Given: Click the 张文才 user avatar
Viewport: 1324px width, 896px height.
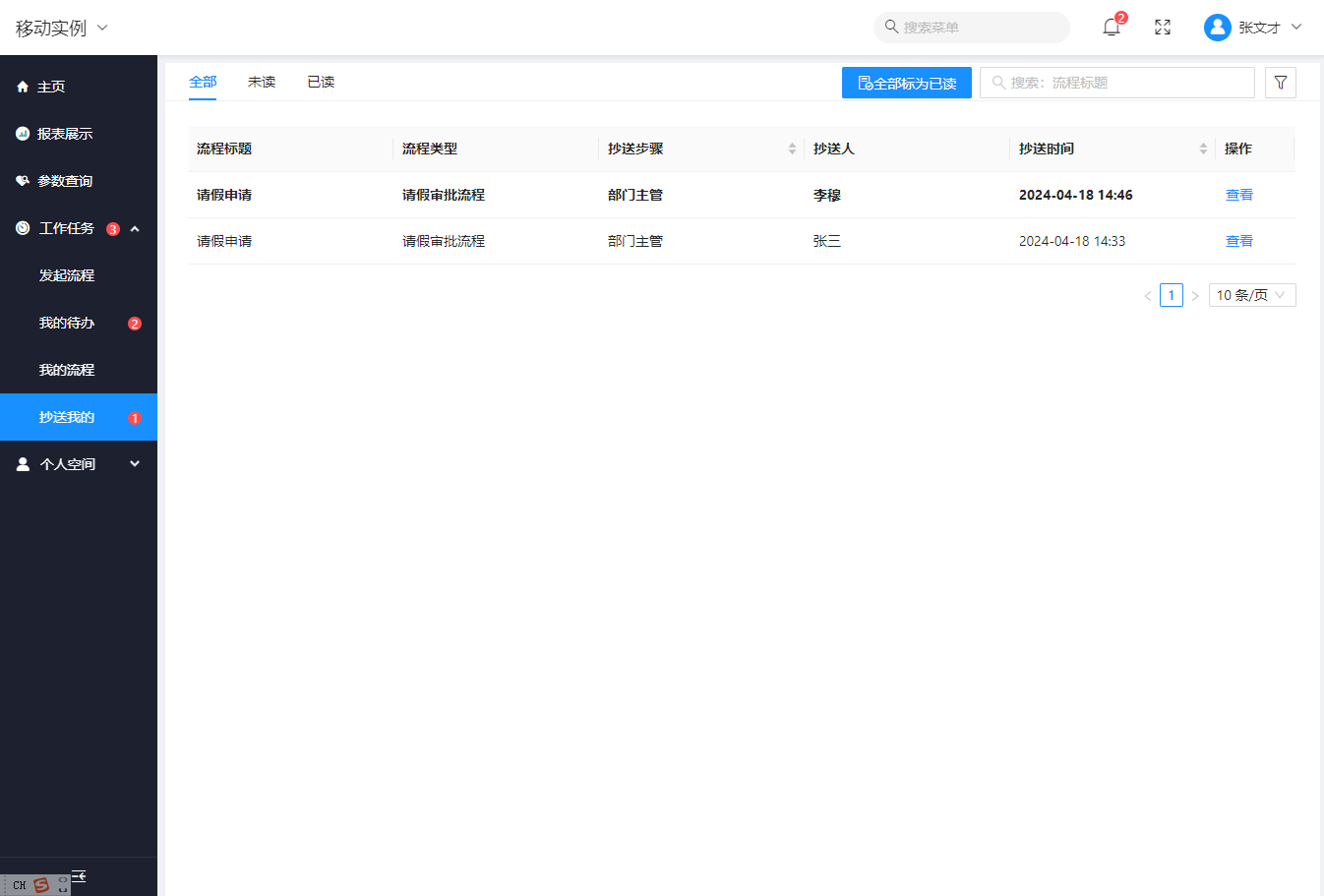Looking at the screenshot, I should pos(1217,28).
